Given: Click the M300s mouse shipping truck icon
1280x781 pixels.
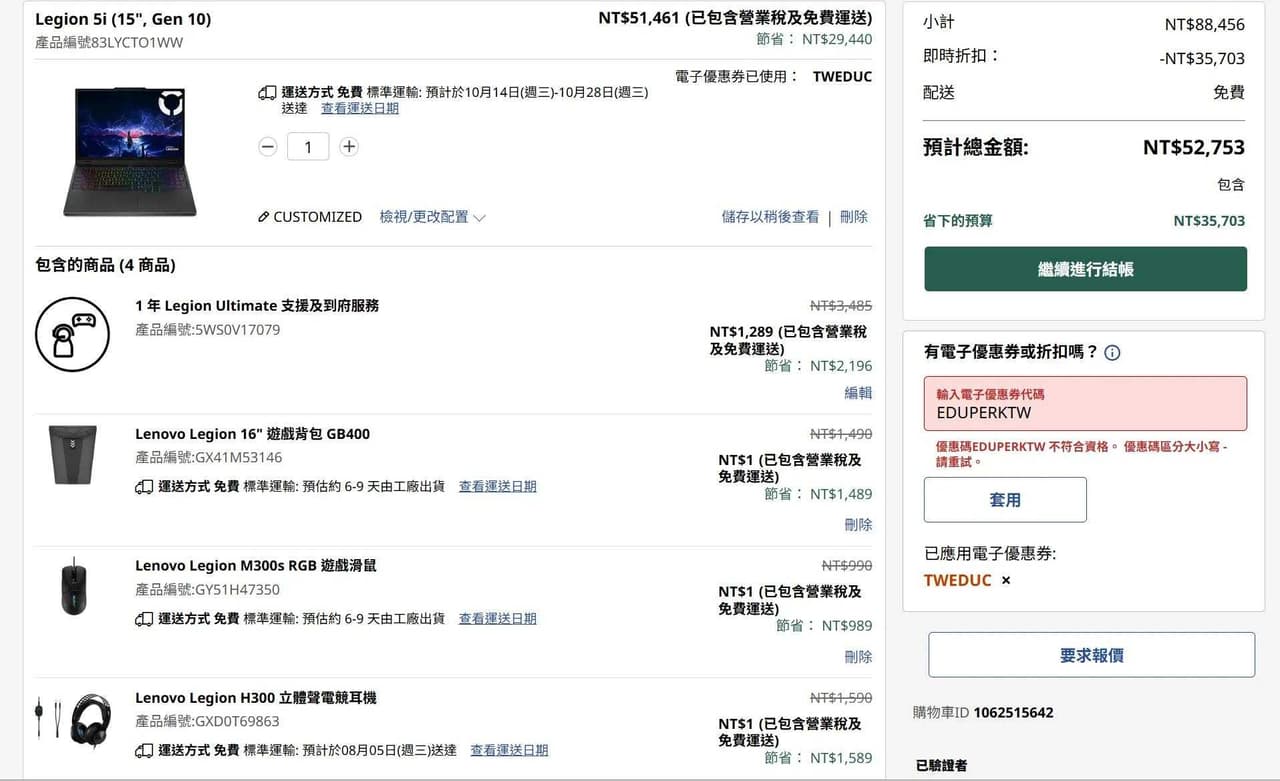Looking at the screenshot, I should (x=144, y=619).
